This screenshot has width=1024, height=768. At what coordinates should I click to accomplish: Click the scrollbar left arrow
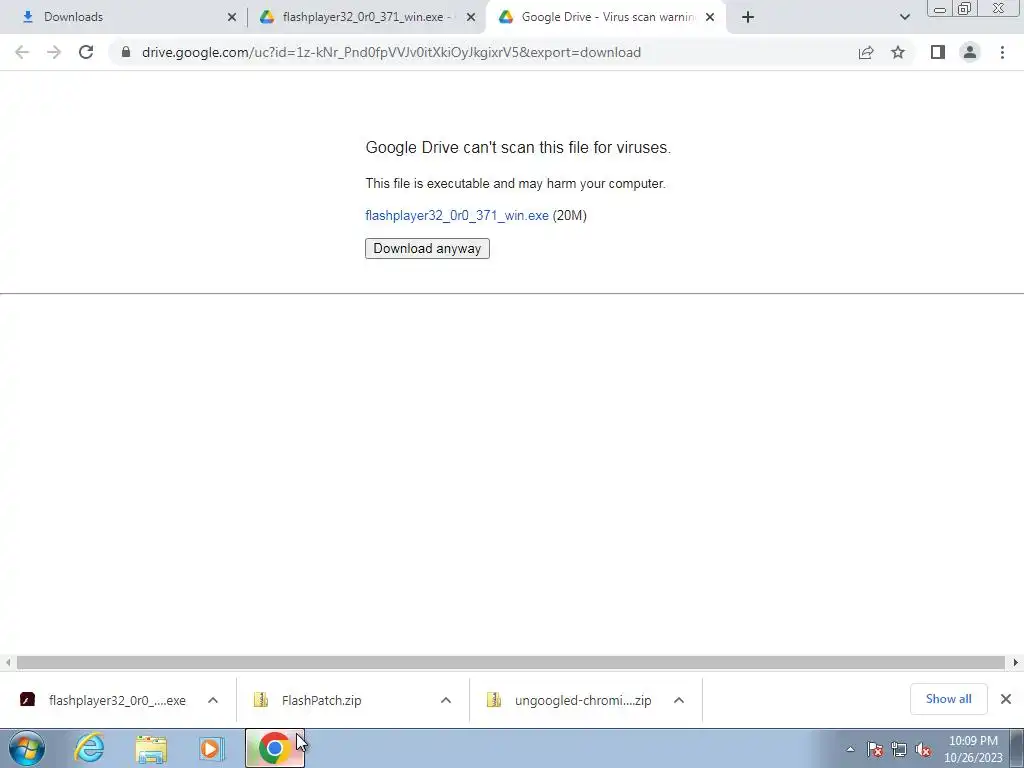8,662
